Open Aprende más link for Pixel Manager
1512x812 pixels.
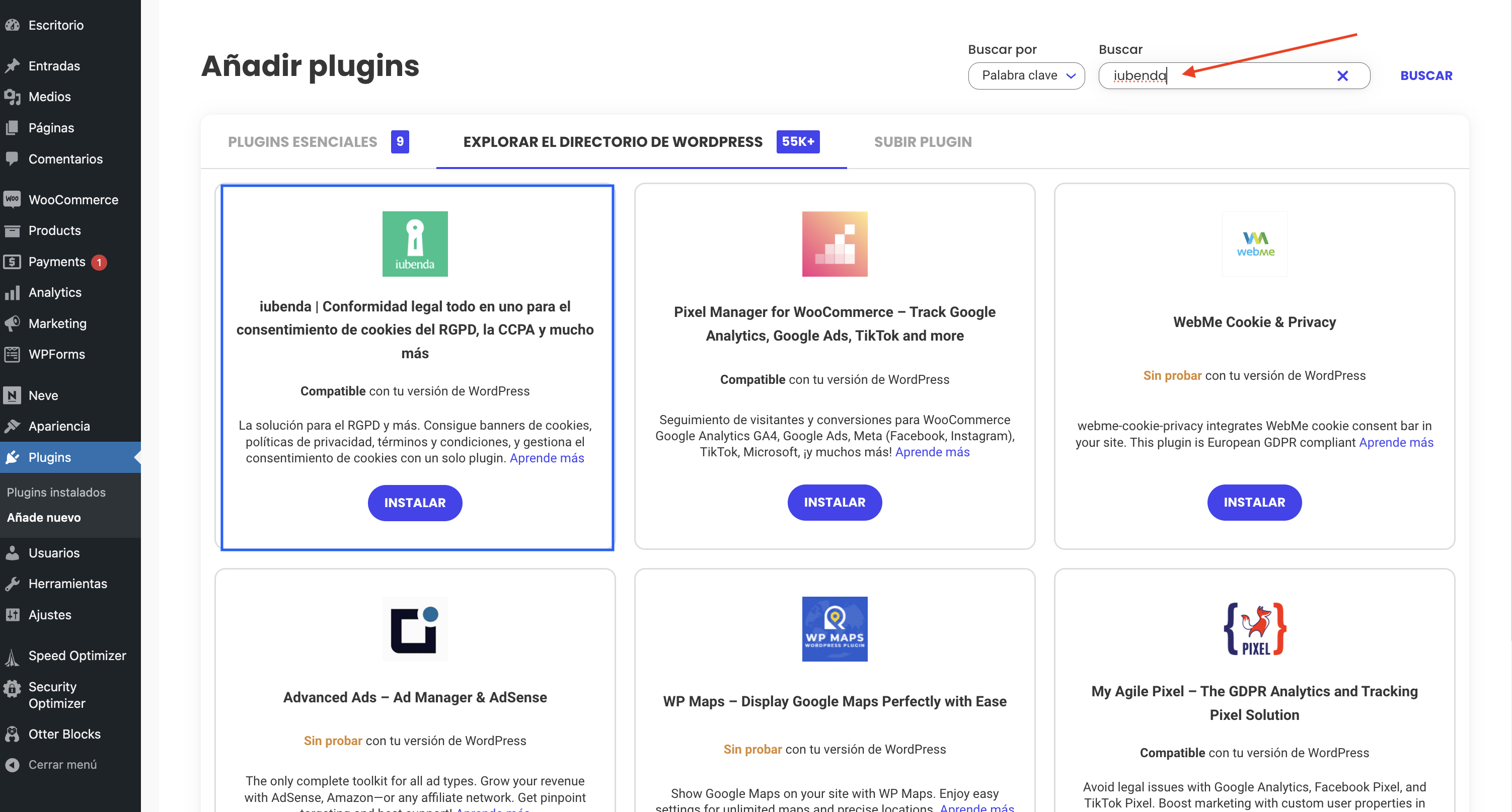tap(932, 452)
